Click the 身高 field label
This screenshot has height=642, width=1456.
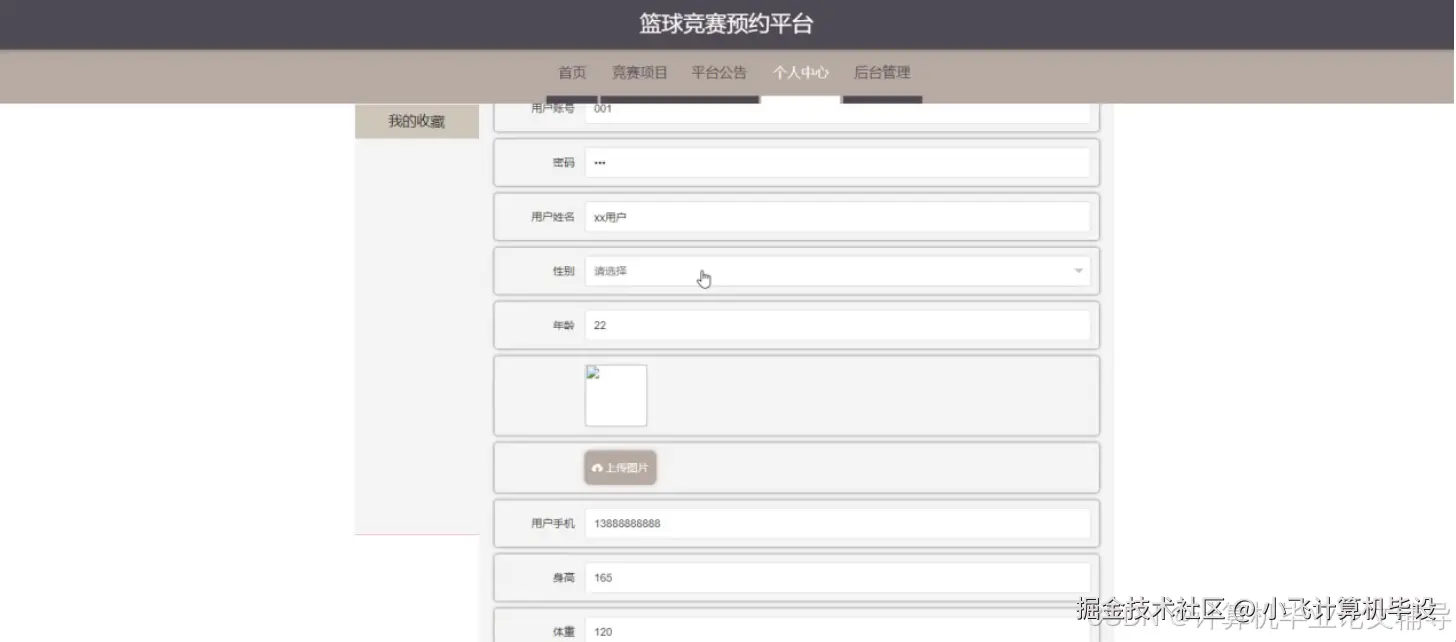tap(564, 578)
